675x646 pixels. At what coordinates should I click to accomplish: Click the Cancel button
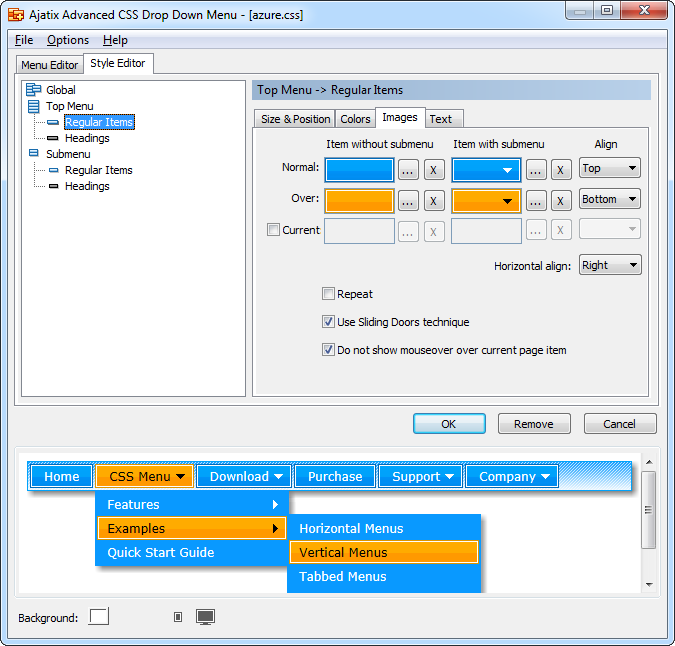(x=619, y=424)
